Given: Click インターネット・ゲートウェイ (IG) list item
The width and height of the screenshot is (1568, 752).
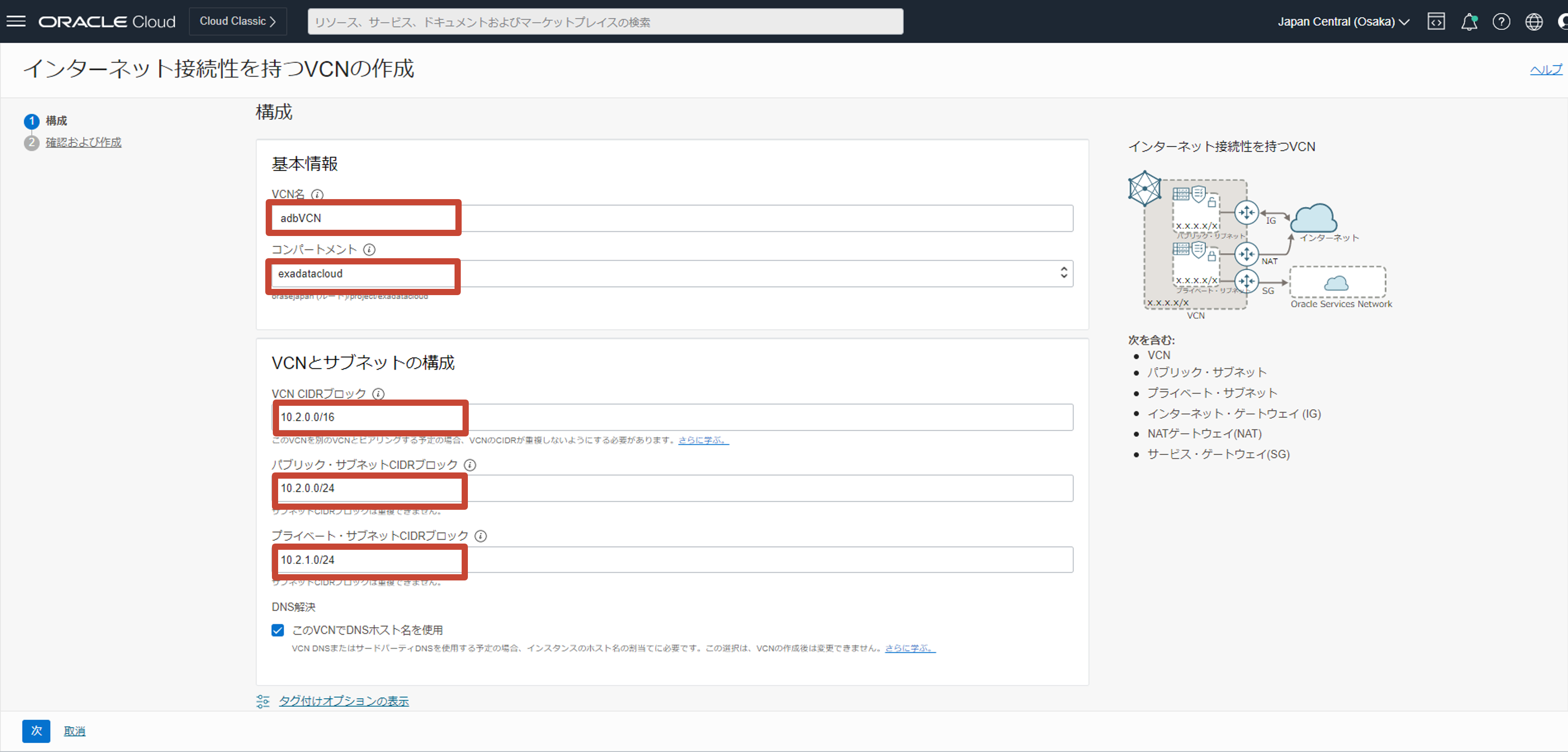Looking at the screenshot, I should pos(1234,413).
